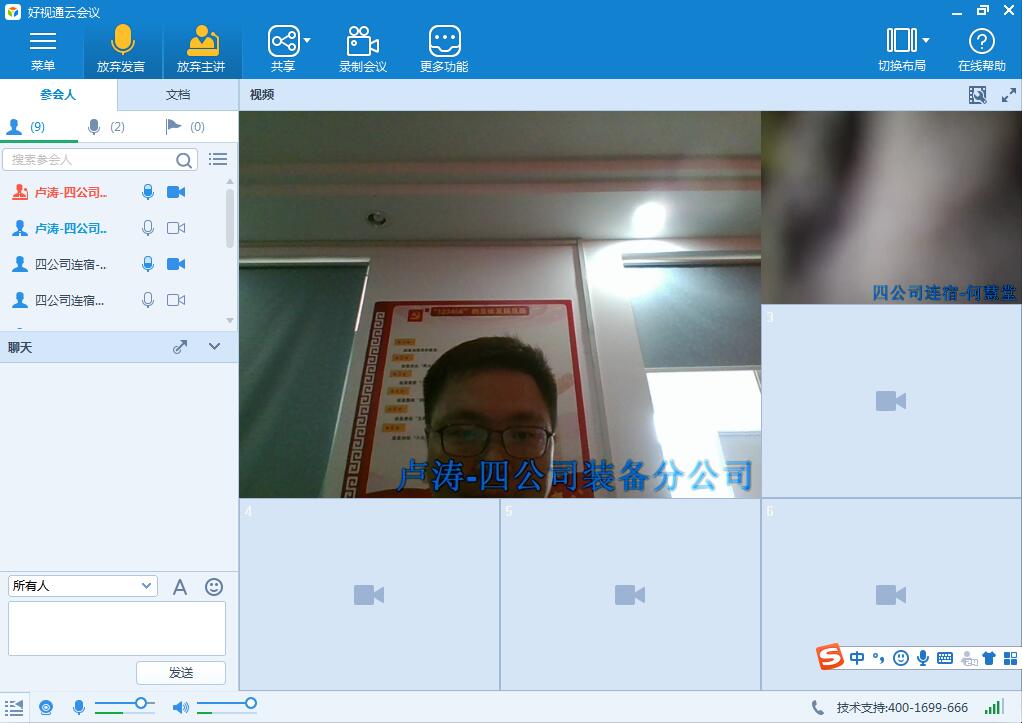Toggle microphone of first participant 卢涛
The height and width of the screenshot is (723, 1022).
tap(148, 192)
